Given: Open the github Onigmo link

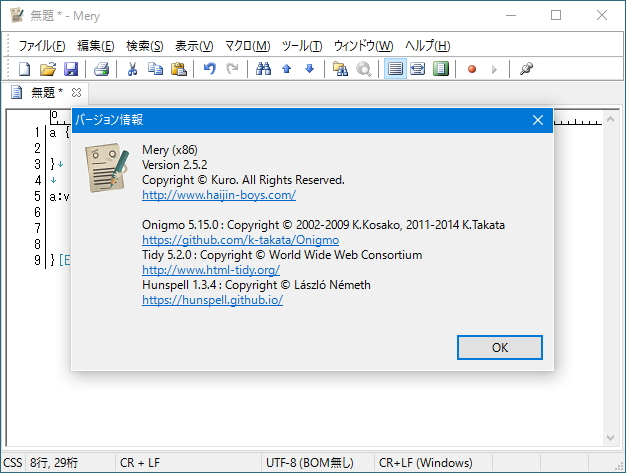Looking at the screenshot, I should tap(240, 240).
